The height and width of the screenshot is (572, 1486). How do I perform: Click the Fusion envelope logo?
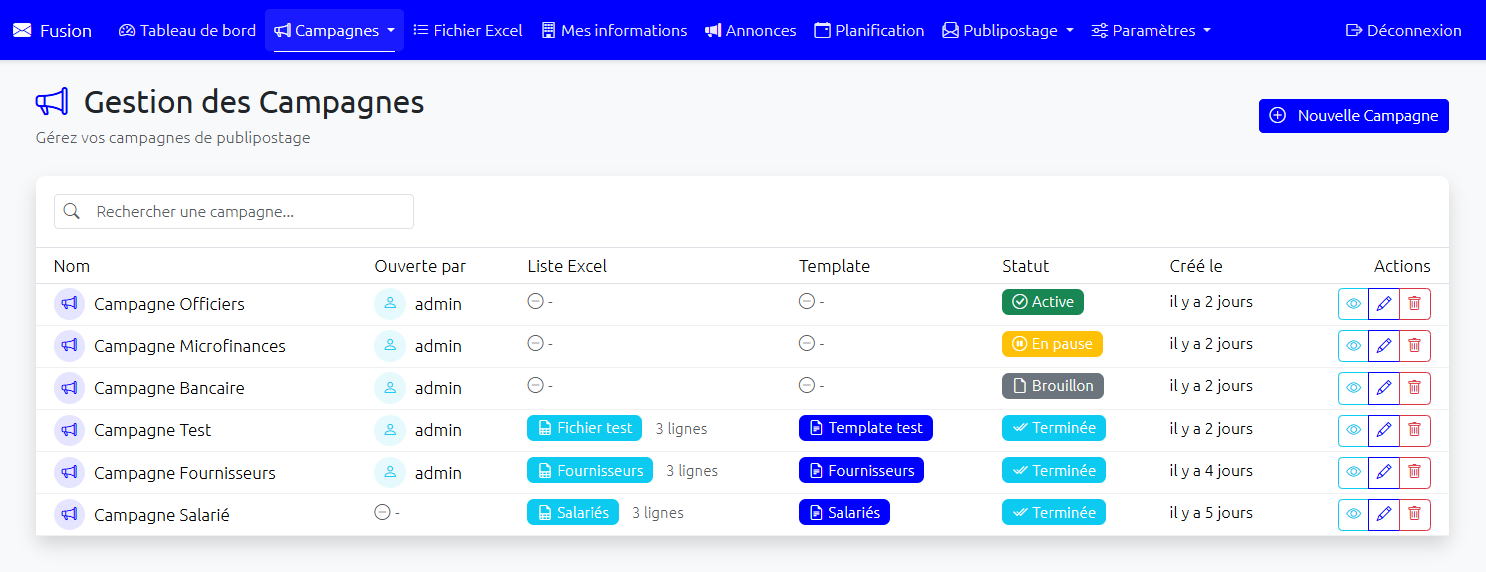click(x=22, y=30)
